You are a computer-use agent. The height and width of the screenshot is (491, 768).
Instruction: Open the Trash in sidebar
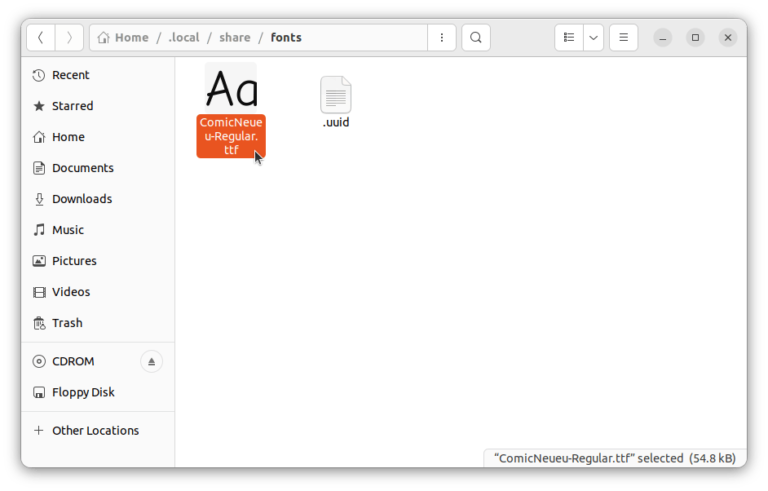coord(67,323)
